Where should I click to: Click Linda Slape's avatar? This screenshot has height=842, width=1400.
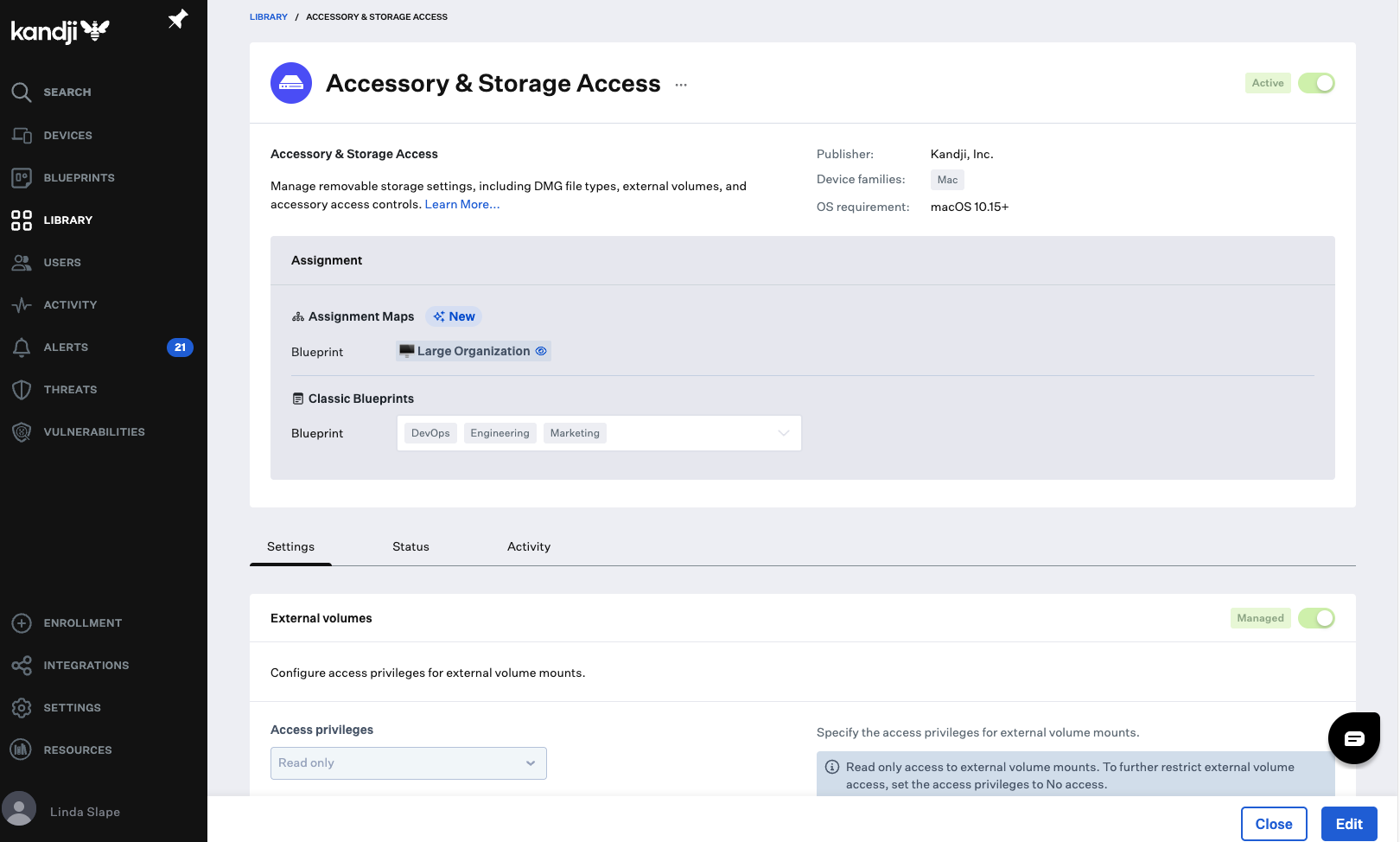pos(19,809)
